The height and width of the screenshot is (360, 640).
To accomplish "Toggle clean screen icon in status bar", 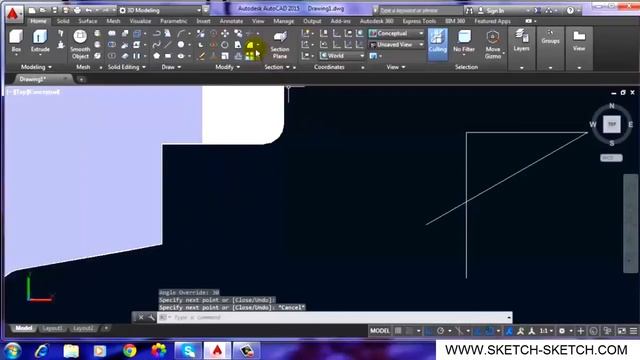I will point(622,331).
